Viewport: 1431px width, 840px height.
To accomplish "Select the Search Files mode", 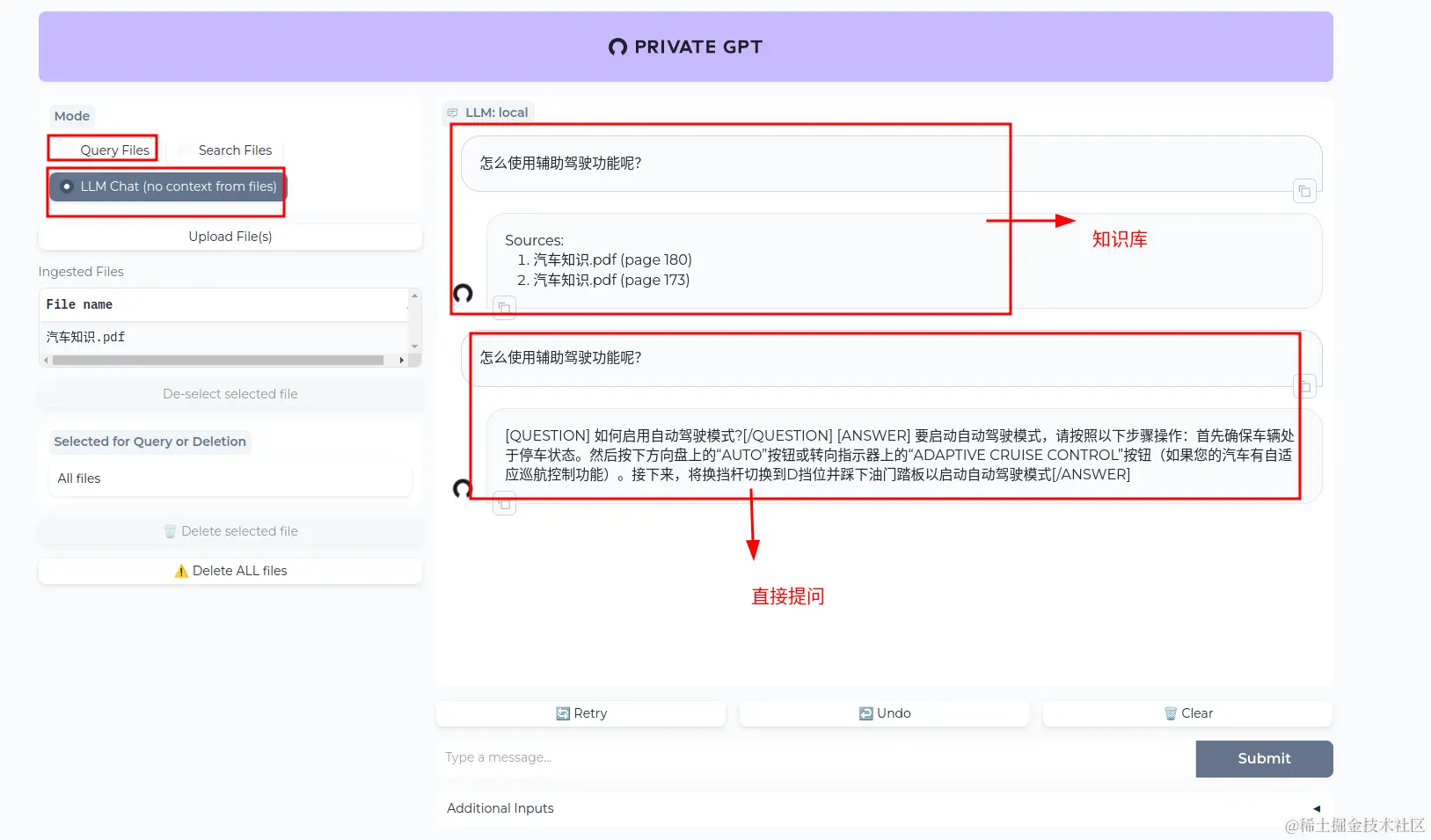I will click(225, 150).
